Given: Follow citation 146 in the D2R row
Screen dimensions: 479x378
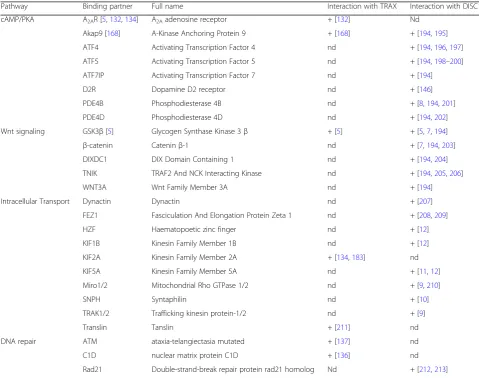Looking at the screenshot, I should pyautogui.click(x=425, y=89).
